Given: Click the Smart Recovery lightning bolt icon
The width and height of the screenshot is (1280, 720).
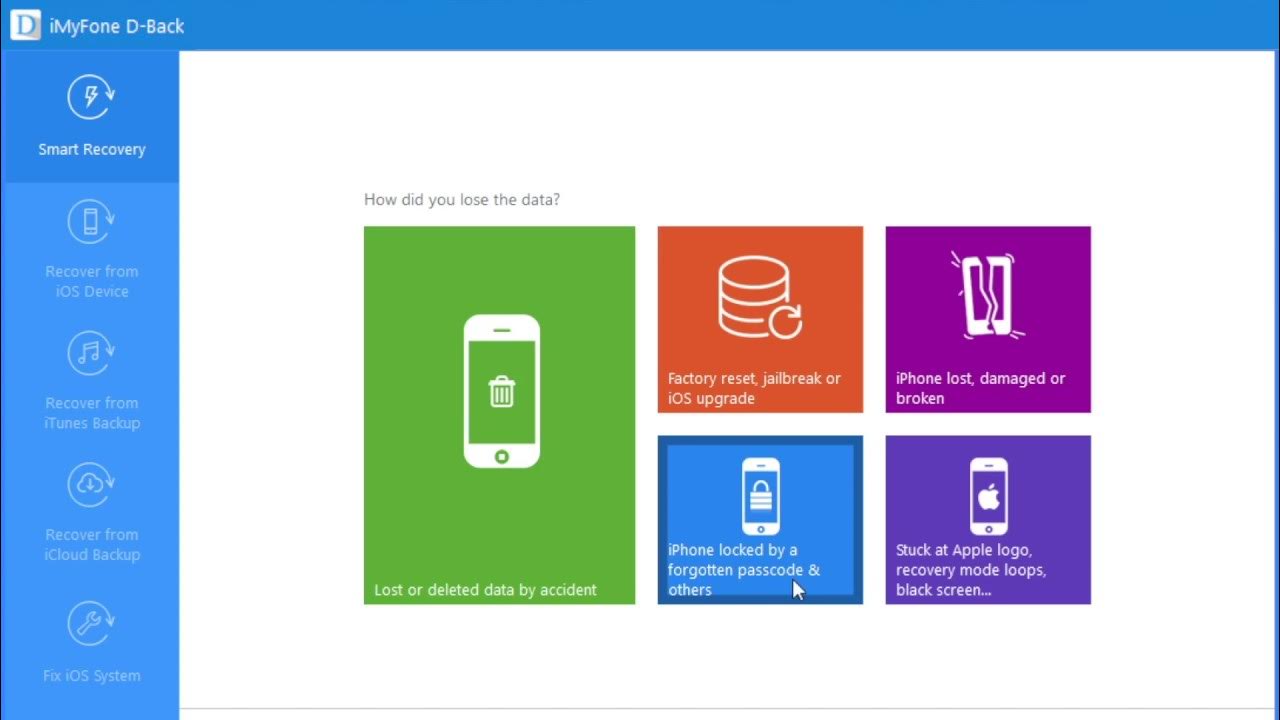Looking at the screenshot, I should pyautogui.click(x=91, y=98).
